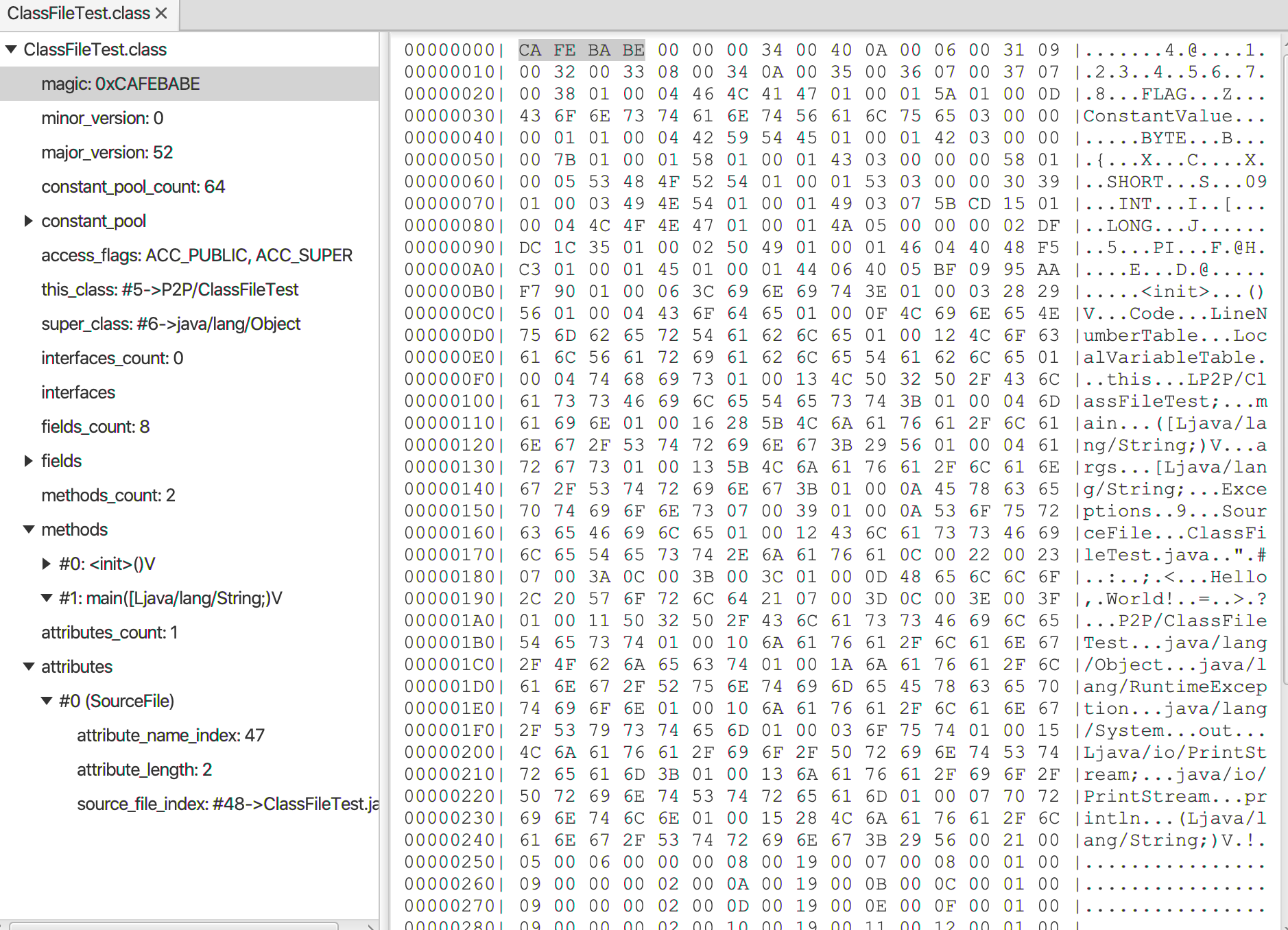
Task: Select attributes_count: 1 row
Action: coord(189,632)
